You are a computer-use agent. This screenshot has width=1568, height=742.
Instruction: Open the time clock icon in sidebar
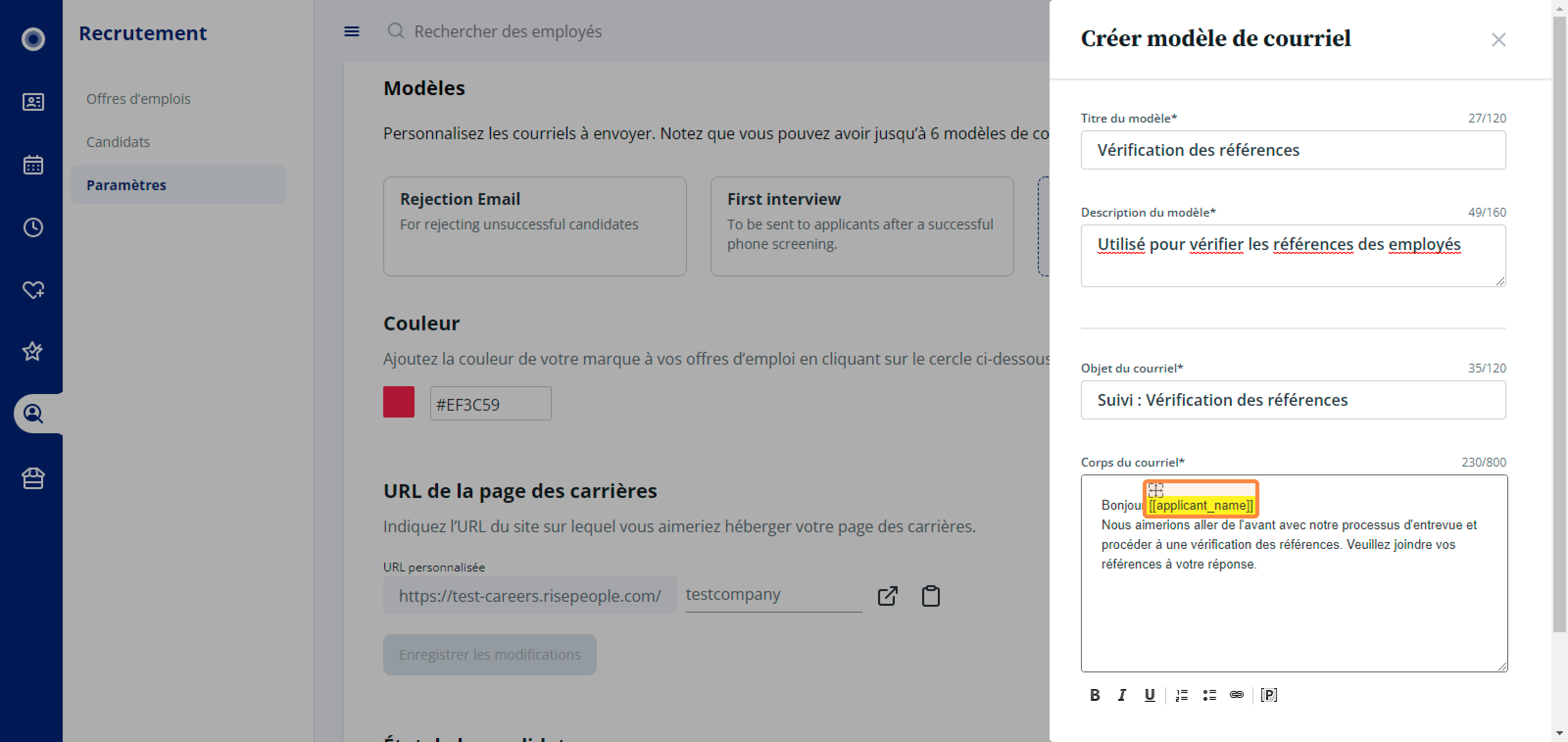click(x=33, y=227)
